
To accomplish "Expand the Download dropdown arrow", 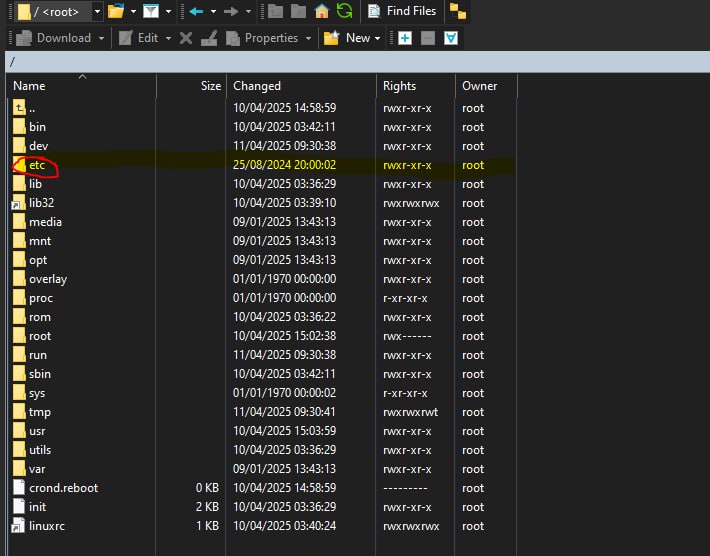I will coord(101,38).
